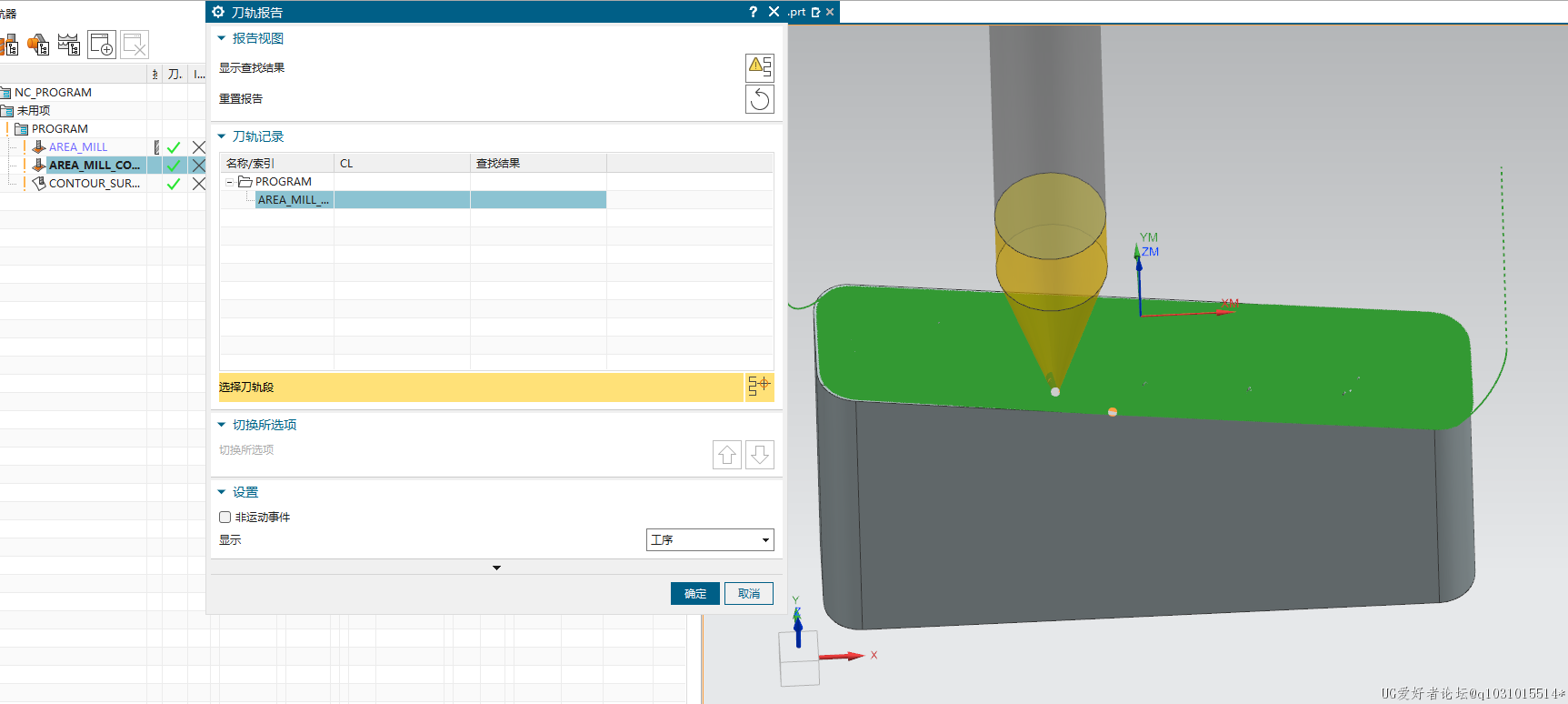Click the green check mark for AREA_MILL
The height and width of the screenshot is (704, 1568).
coord(174,147)
